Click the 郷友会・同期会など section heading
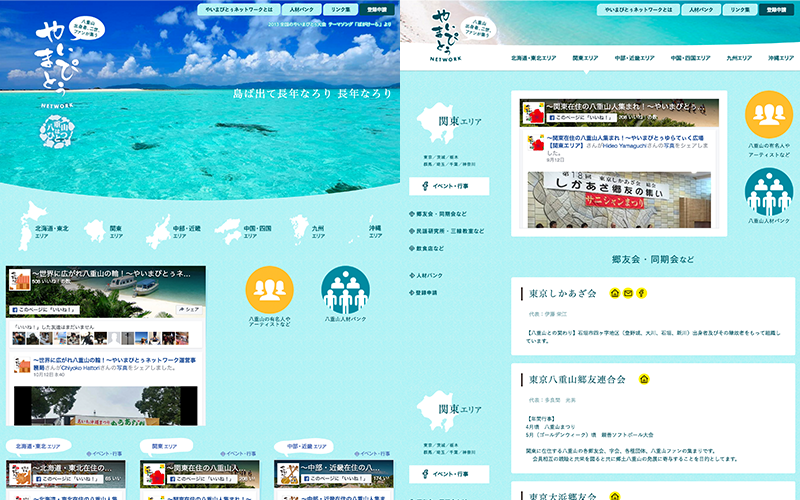800x500 pixels. [653, 259]
